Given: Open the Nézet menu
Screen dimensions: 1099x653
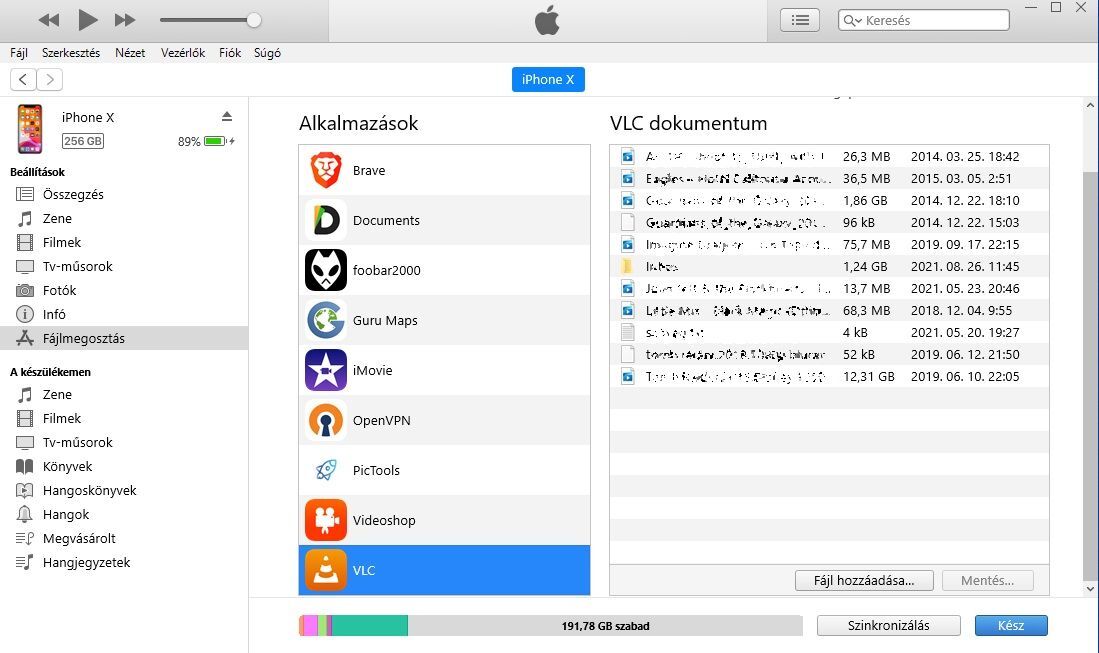Looking at the screenshot, I should (130, 53).
